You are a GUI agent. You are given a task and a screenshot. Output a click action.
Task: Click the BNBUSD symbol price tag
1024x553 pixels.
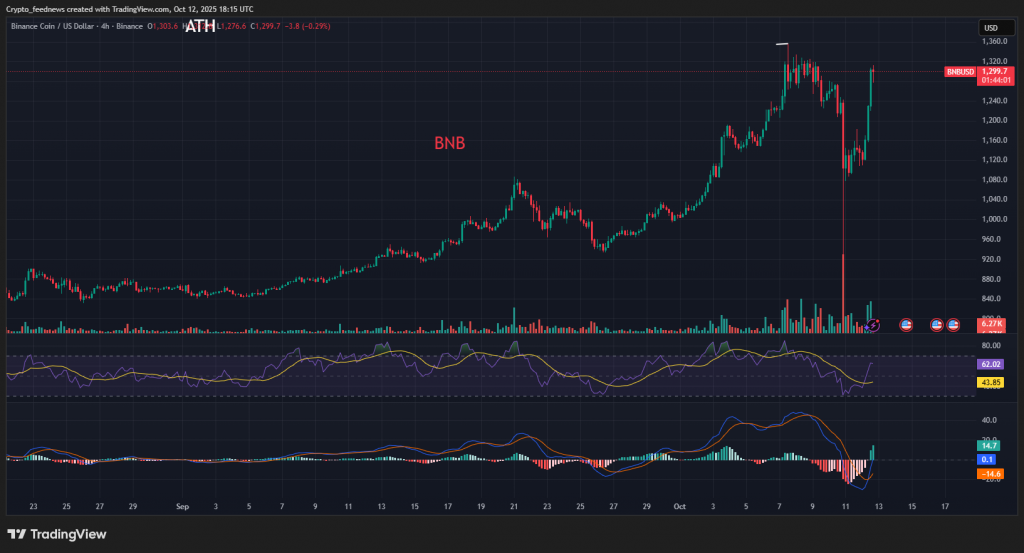click(x=960, y=72)
